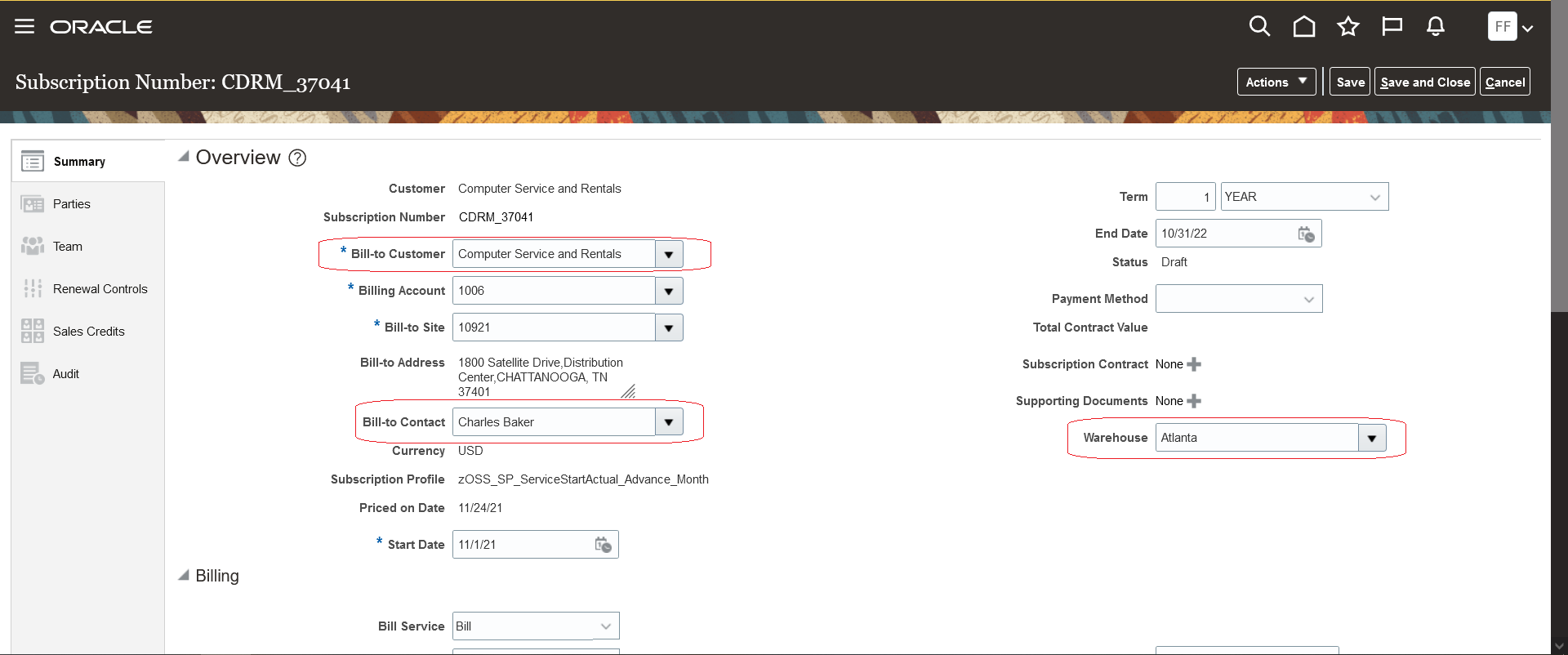Open the Term unit YEAR dropdown
1568x655 pixels.
[1304, 197]
